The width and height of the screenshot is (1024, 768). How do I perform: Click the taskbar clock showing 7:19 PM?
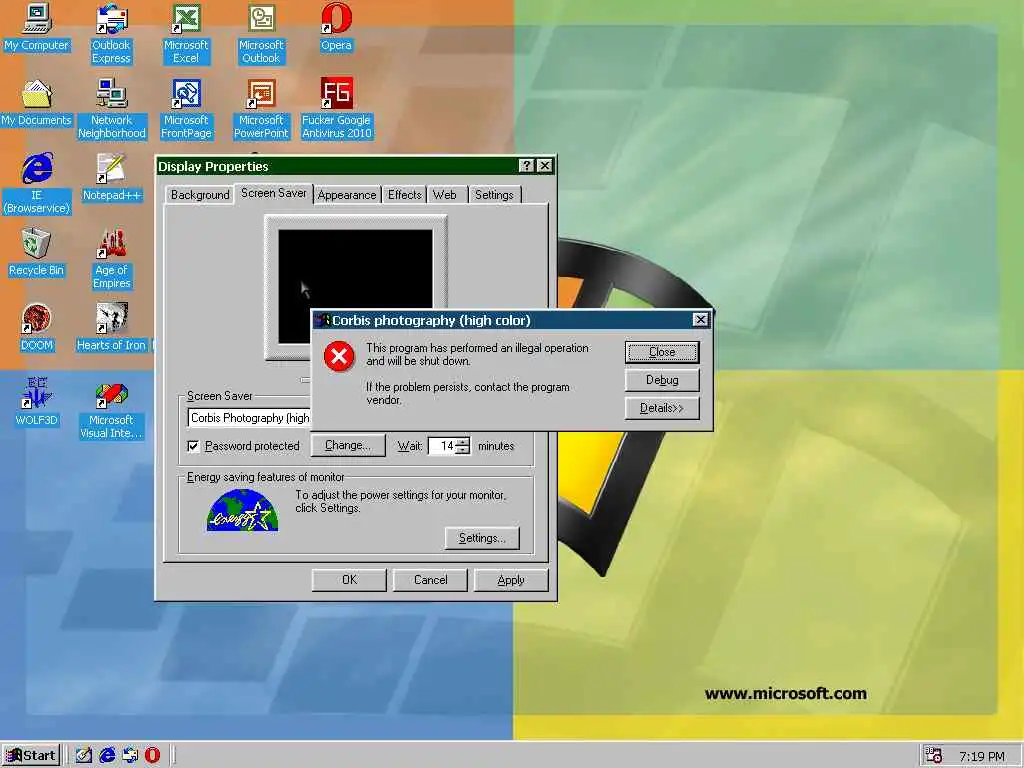(982, 756)
